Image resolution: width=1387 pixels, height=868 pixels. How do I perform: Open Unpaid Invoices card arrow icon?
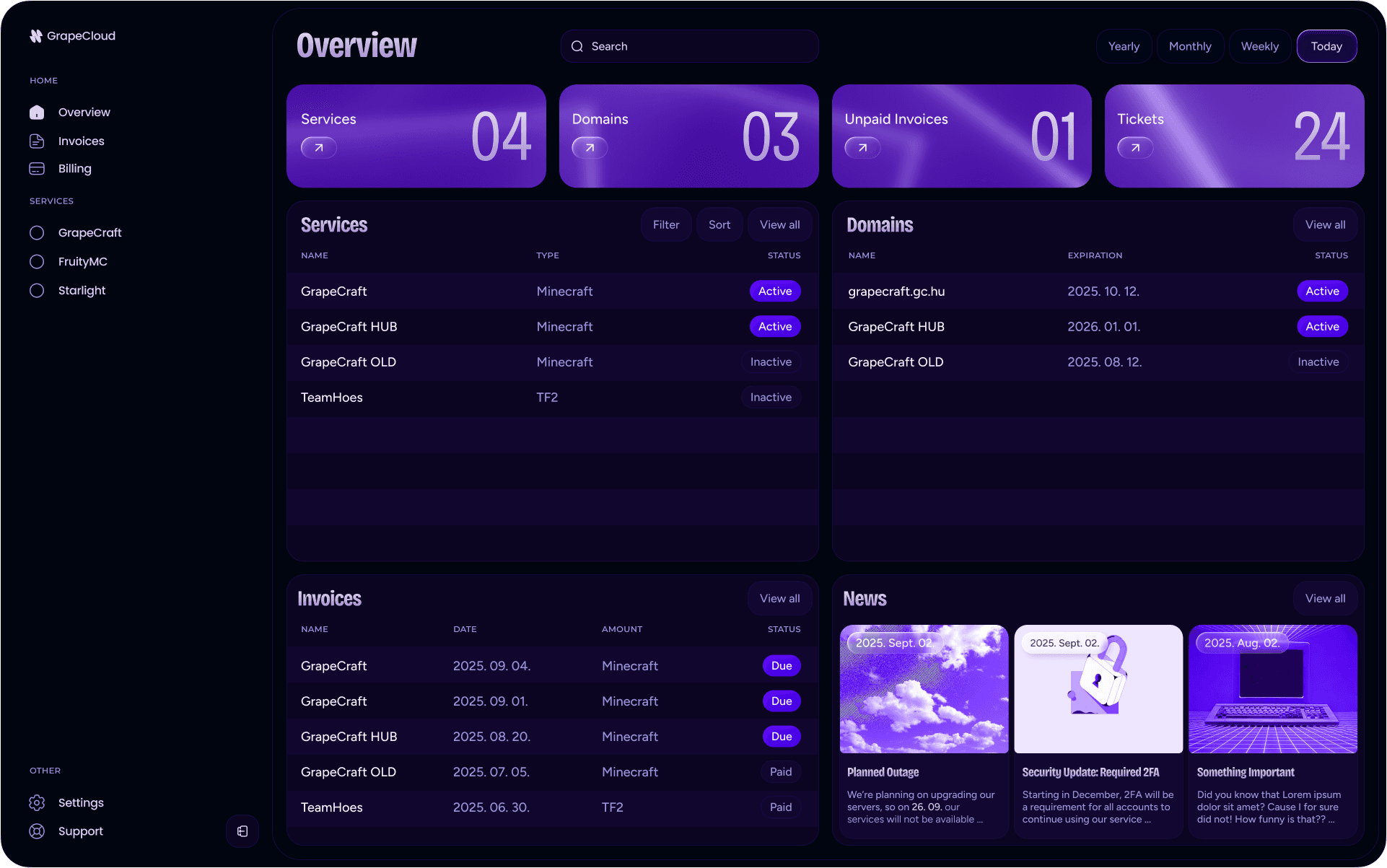tap(862, 148)
